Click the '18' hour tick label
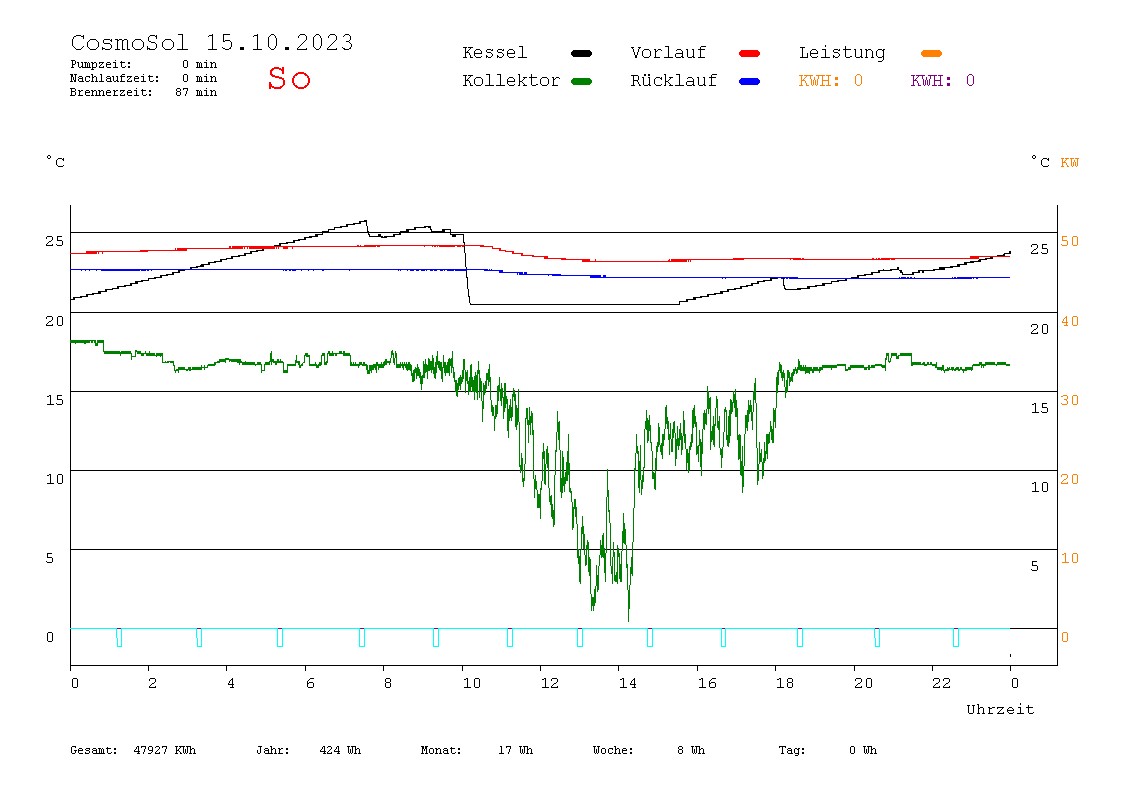Viewport: 1148px width, 812px height. tap(785, 683)
